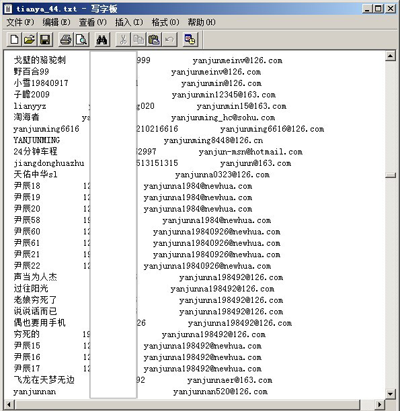Click the vertical scrollbar down arrow

pos(390,394)
